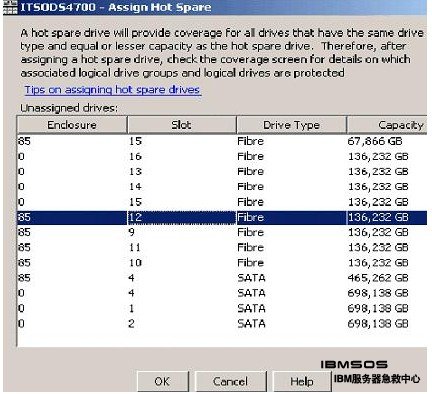Click the Help button
Viewport: 432px width, 394px height.
tap(302, 381)
